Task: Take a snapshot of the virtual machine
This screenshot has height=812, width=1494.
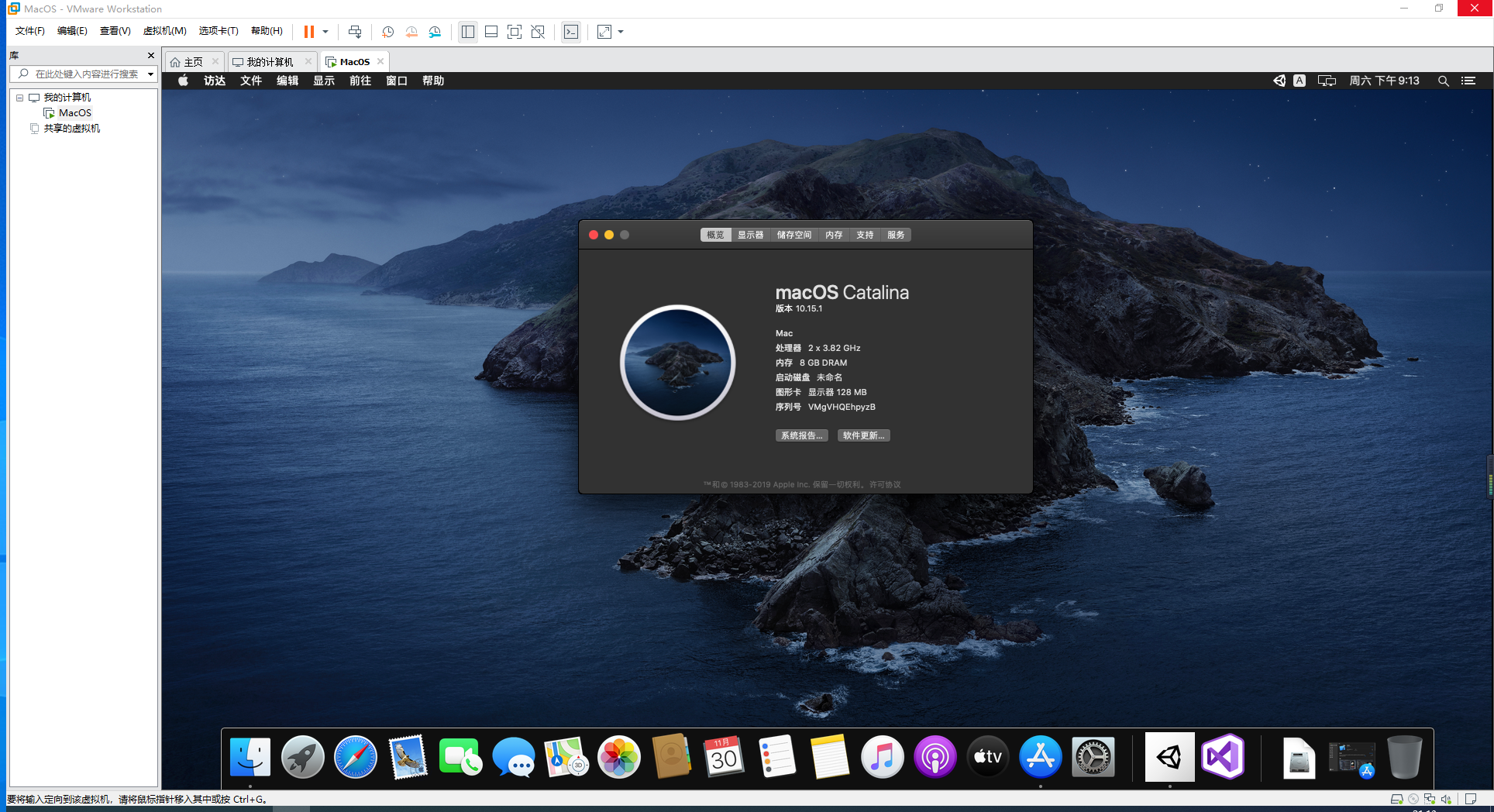Action: click(388, 32)
